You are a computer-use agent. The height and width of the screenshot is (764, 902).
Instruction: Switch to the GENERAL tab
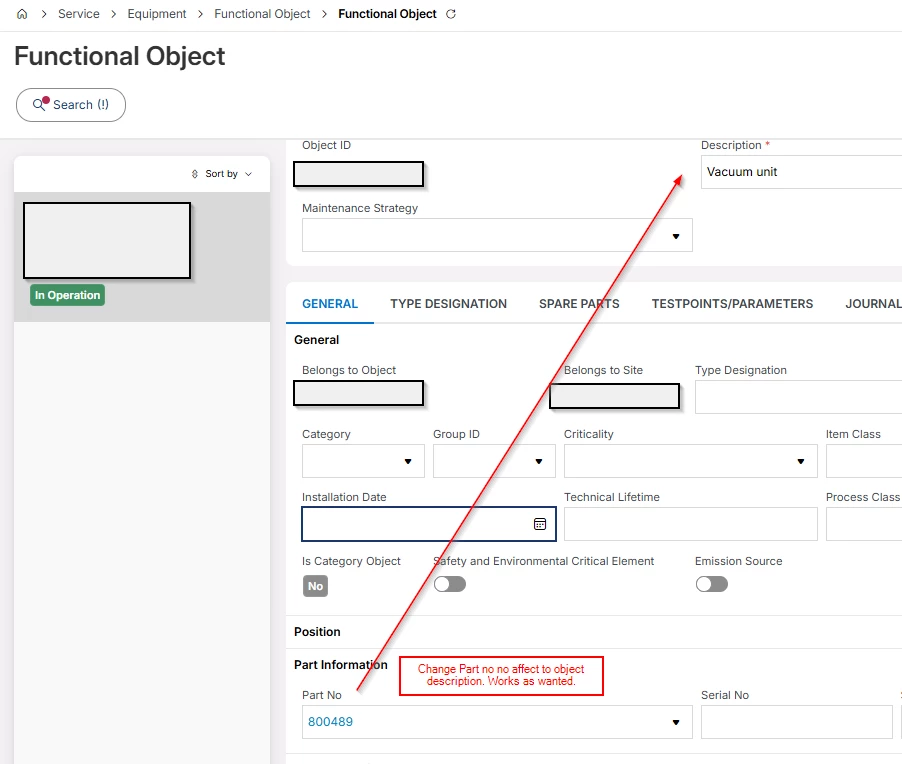[x=330, y=304]
